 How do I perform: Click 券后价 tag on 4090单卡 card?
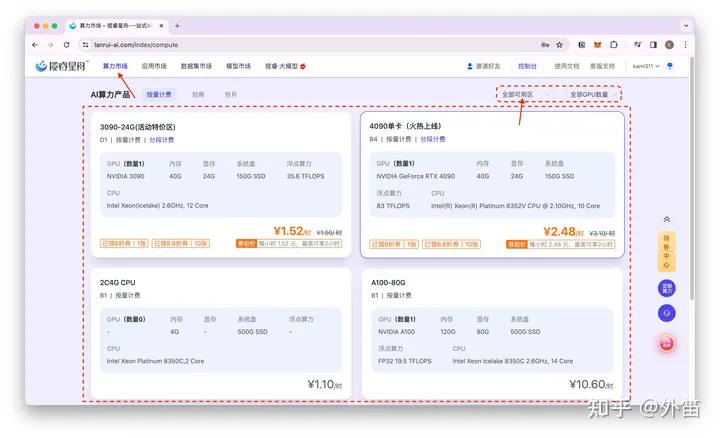[x=517, y=244]
